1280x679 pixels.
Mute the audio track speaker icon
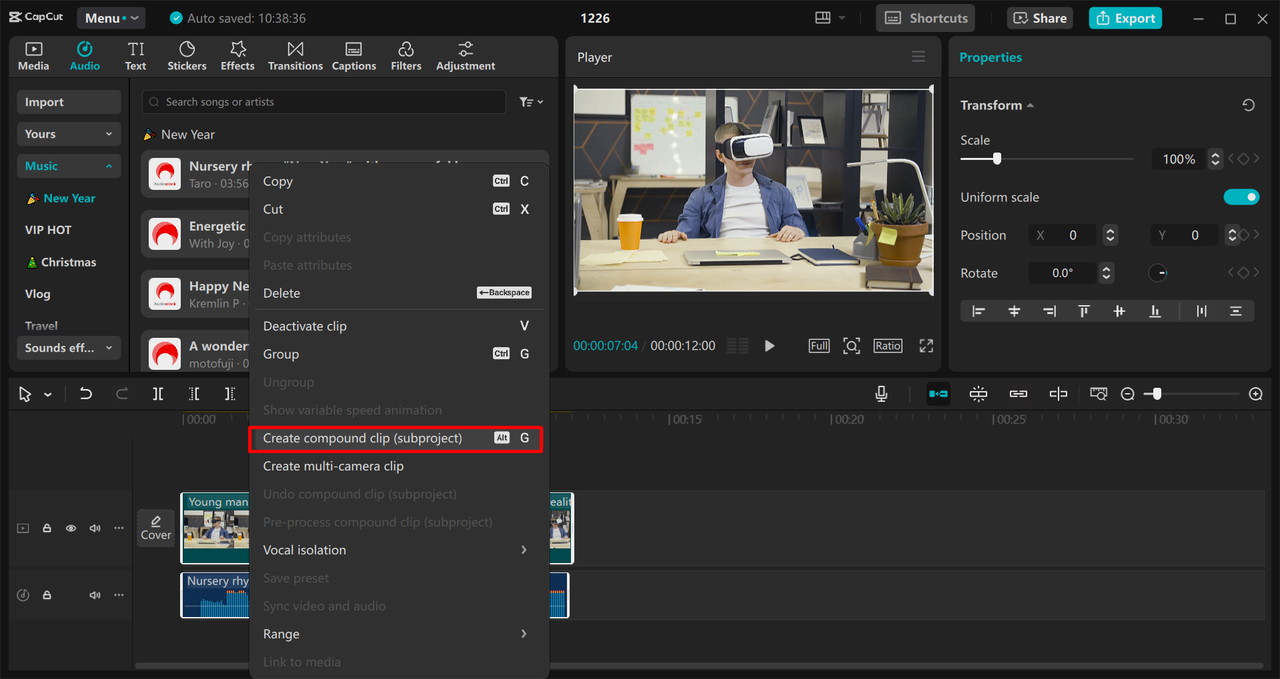pos(94,594)
